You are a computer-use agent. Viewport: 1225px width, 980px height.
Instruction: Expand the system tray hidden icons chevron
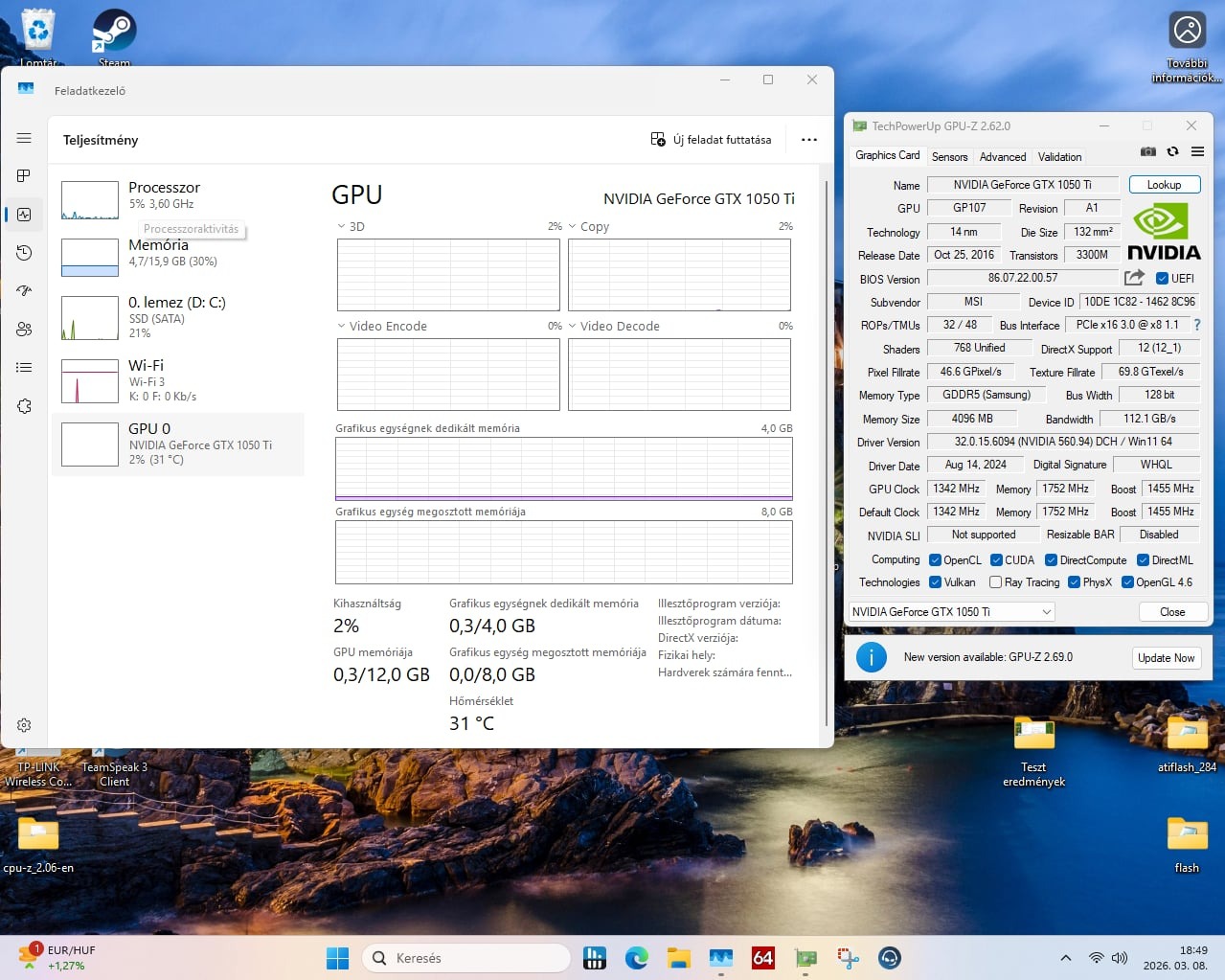pyautogui.click(x=1065, y=958)
